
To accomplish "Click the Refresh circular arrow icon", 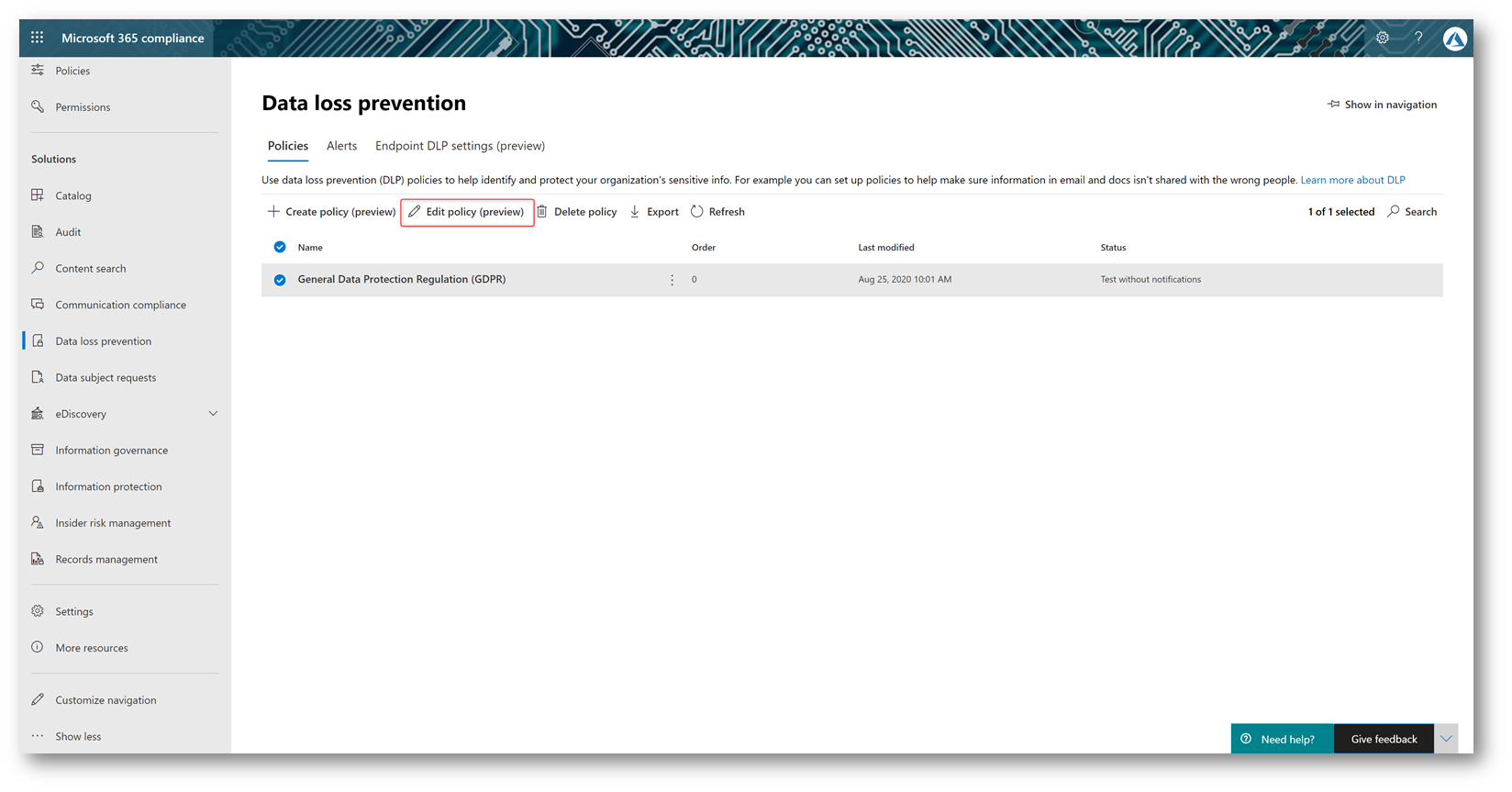I will click(697, 211).
